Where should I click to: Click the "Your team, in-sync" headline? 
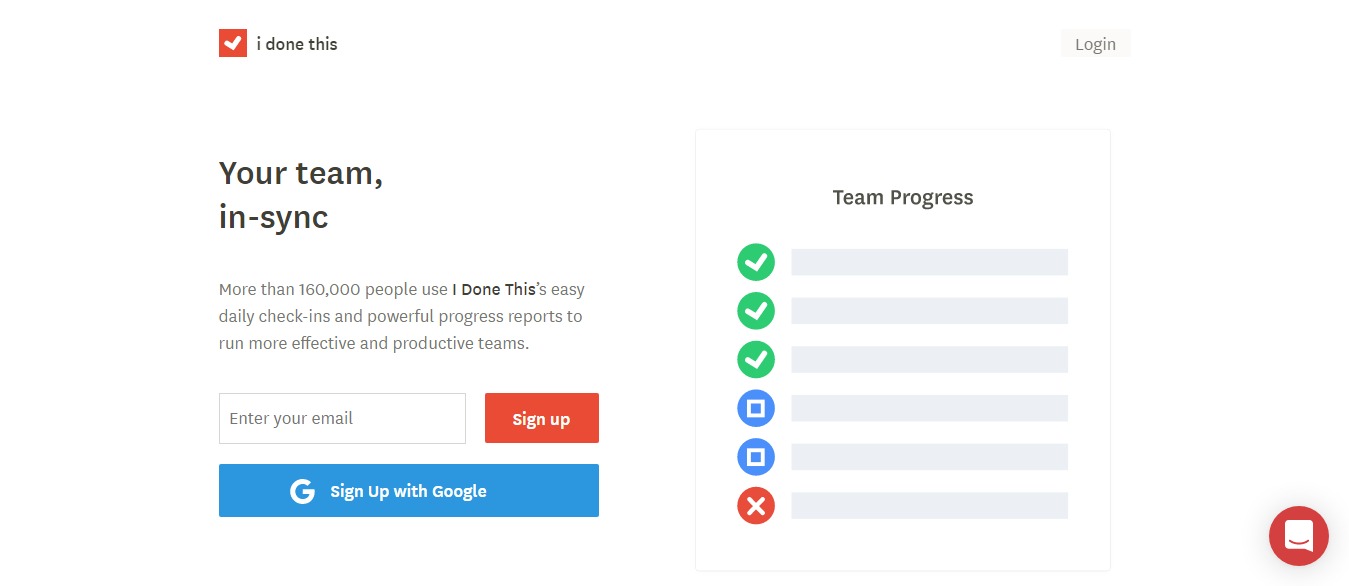[301, 195]
